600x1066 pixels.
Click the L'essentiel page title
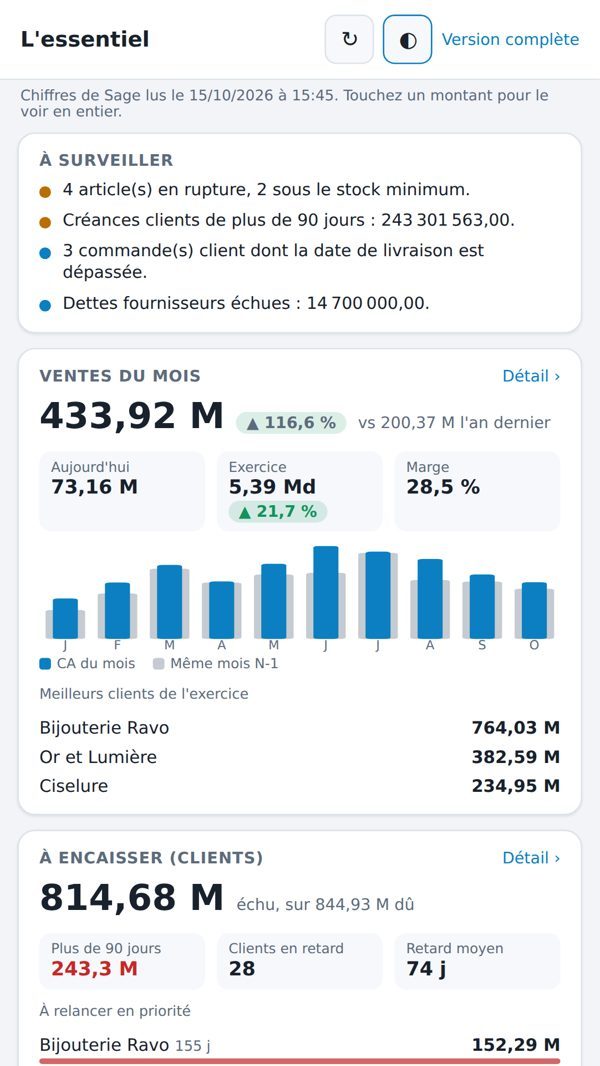pyautogui.click(x=85, y=39)
